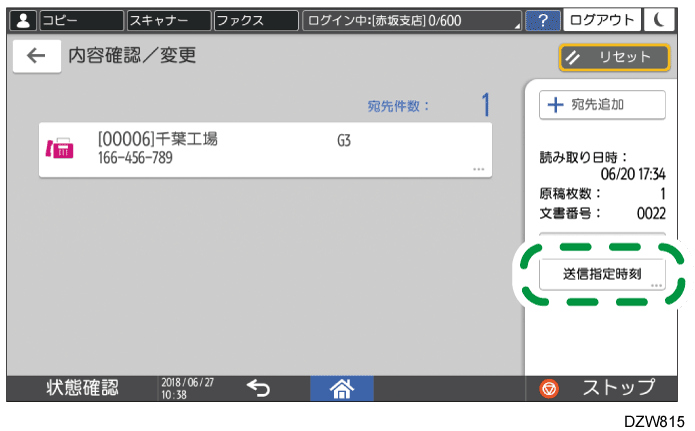Viewport: 695px width, 431px height.
Task: Log out with ログアウト button
Action: 601,20
